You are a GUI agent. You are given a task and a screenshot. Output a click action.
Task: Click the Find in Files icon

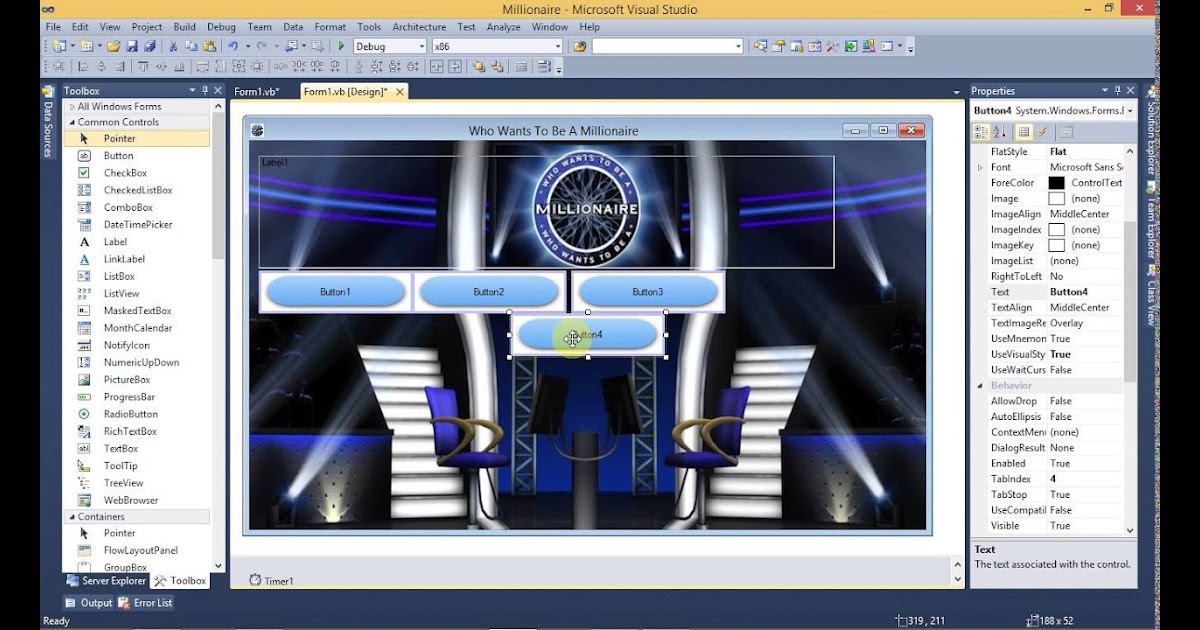click(x=579, y=46)
